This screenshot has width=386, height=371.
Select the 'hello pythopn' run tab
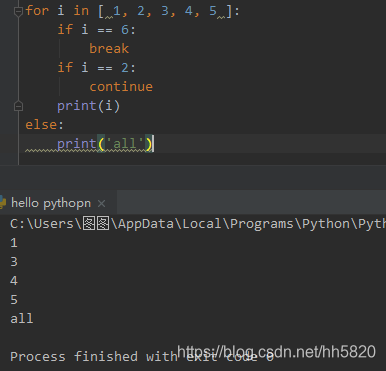coord(51,203)
